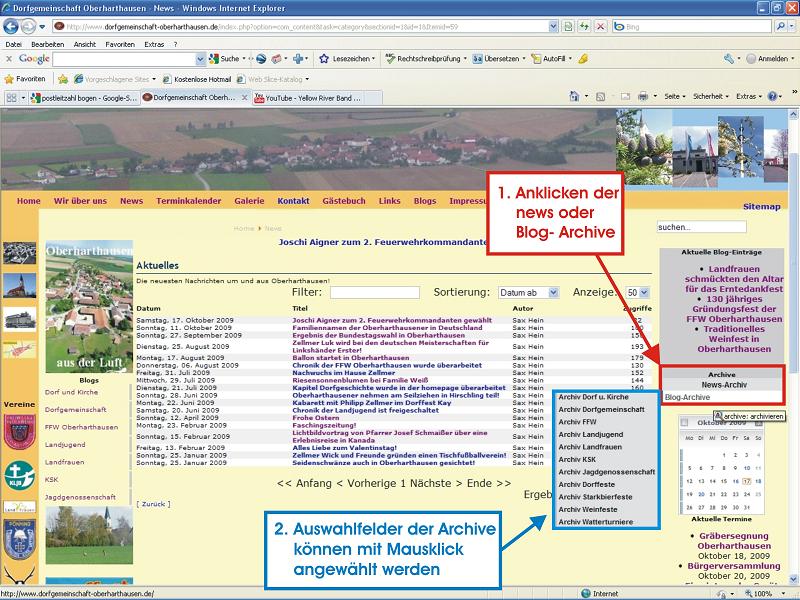Click the RSS feeds icon in command bar

(x=601, y=96)
